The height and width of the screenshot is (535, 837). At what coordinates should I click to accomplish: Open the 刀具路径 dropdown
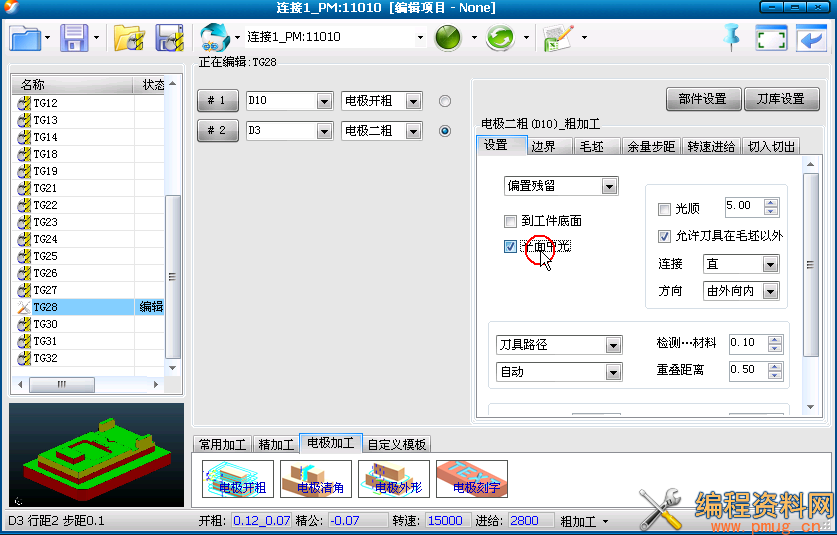click(x=613, y=345)
